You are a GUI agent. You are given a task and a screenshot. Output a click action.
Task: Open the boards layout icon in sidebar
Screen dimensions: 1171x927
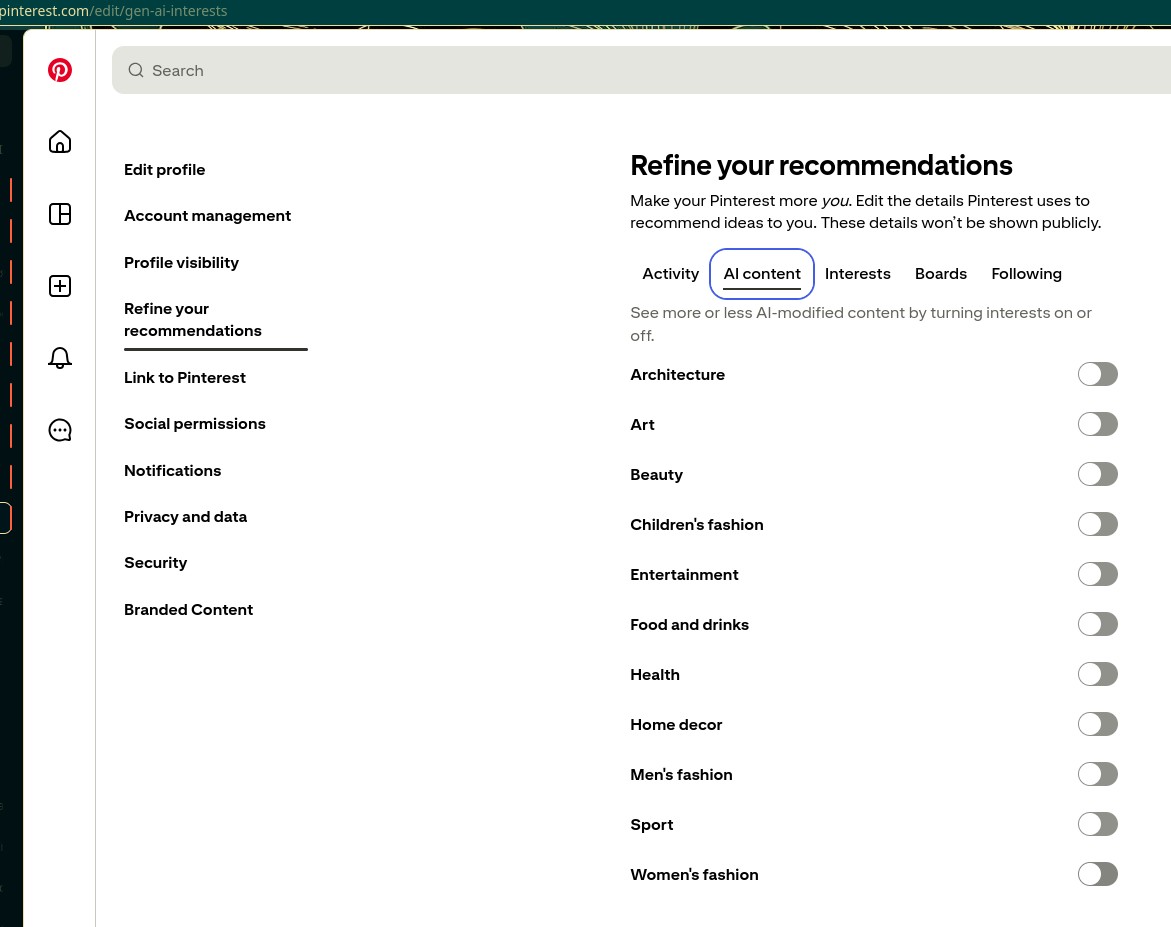(x=60, y=214)
